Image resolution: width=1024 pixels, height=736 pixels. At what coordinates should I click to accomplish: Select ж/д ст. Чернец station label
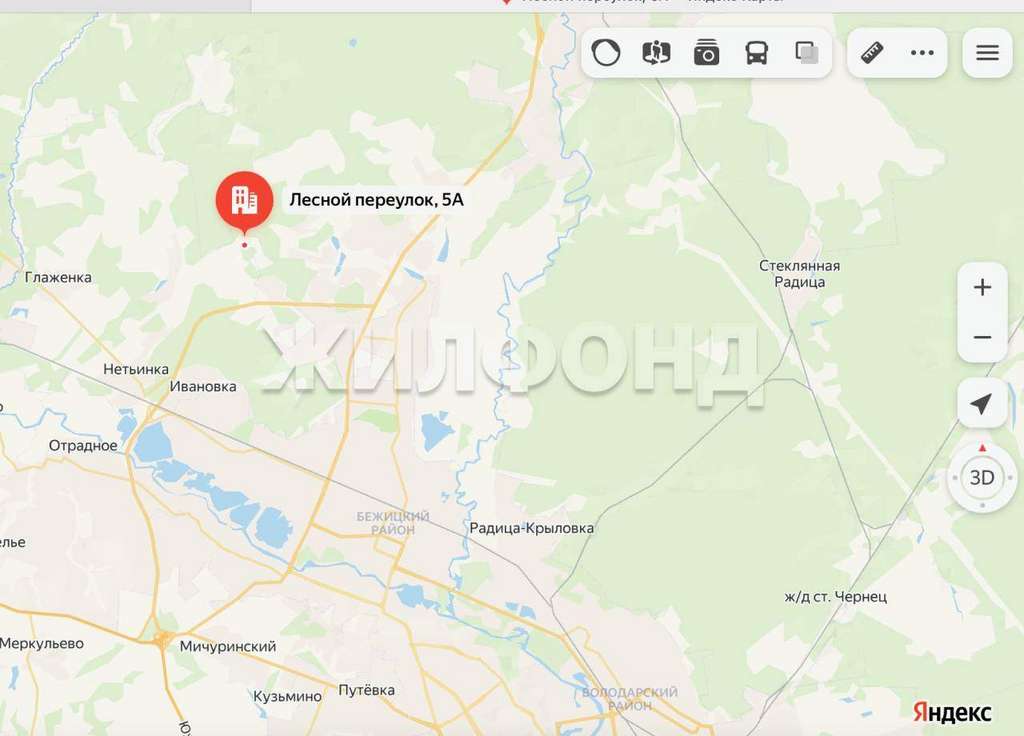(835, 597)
